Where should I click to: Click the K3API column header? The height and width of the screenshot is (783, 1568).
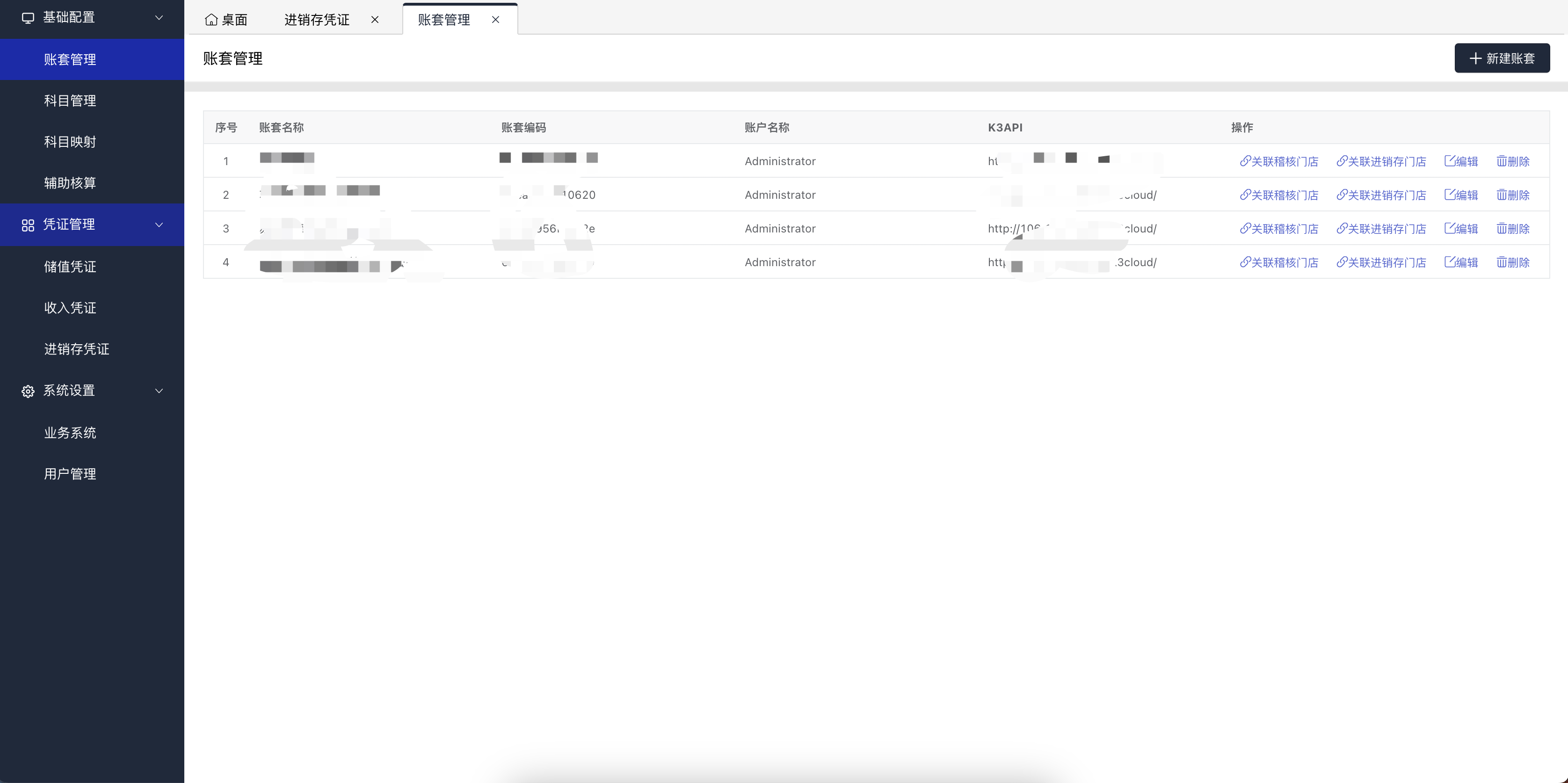click(1005, 127)
